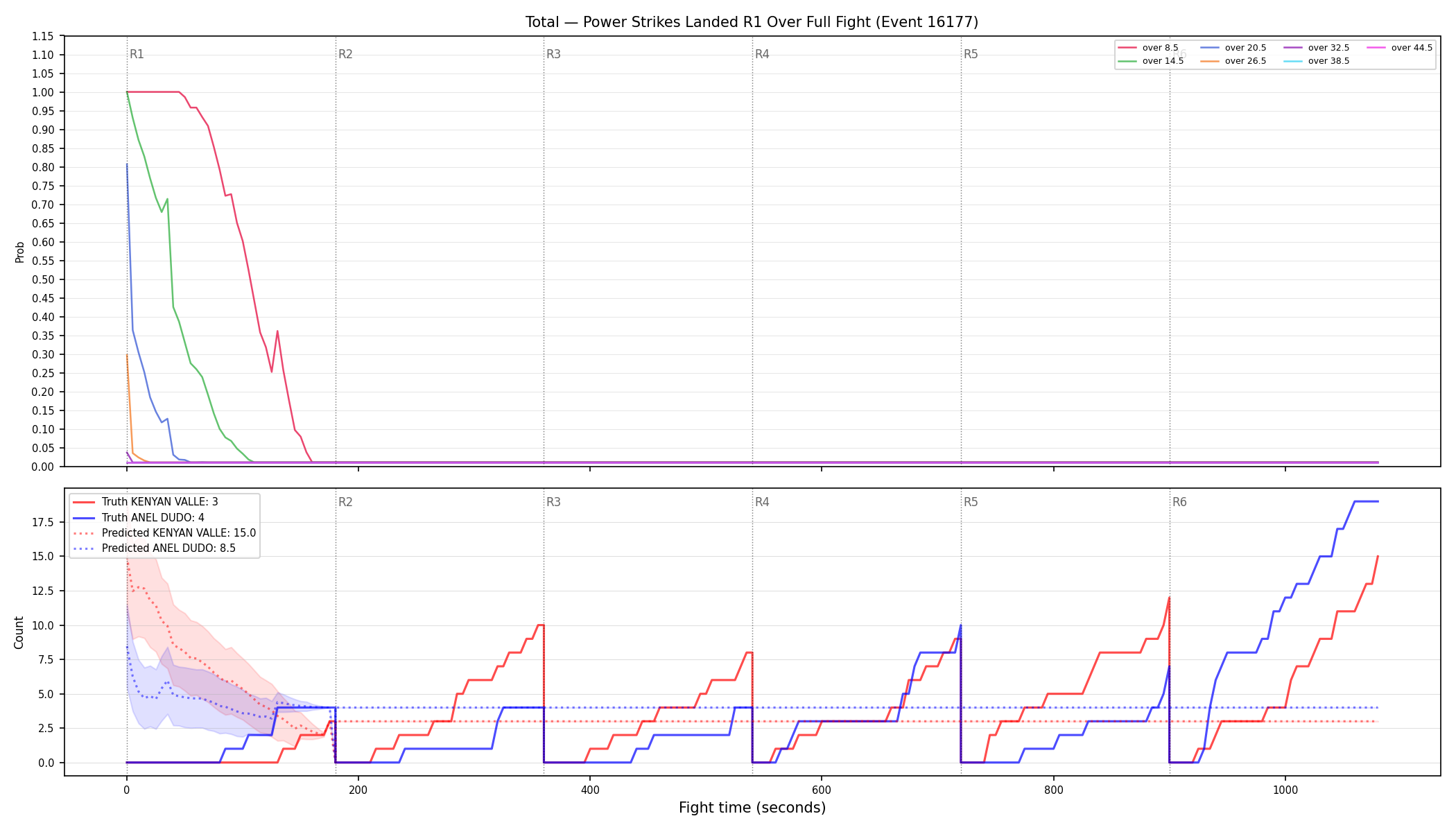Click 'Predicted ANEL DUDO: 8.5' legend entry
The height and width of the screenshot is (832, 1456).
pos(155,548)
